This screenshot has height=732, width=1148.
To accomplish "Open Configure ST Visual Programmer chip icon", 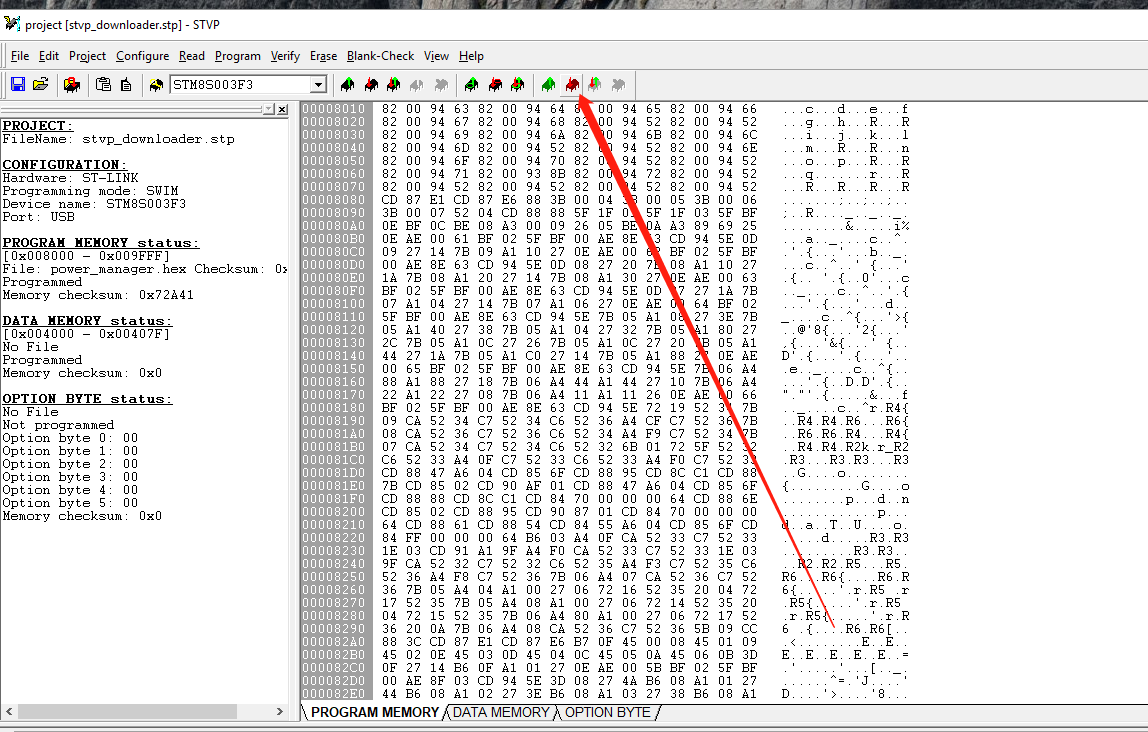I will point(156,85).
